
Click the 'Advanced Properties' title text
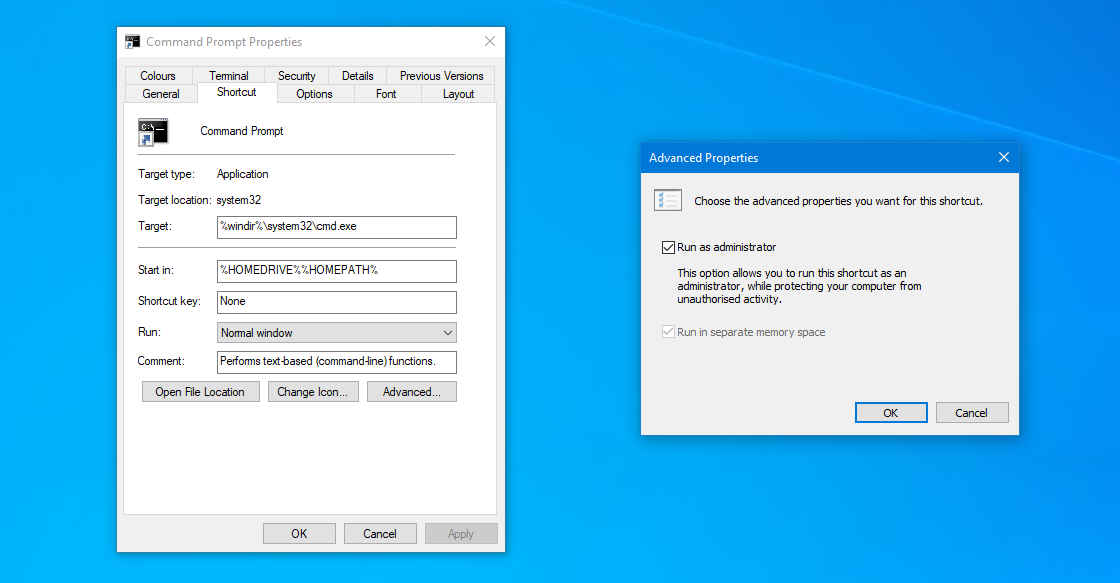(x=704, y=158)
